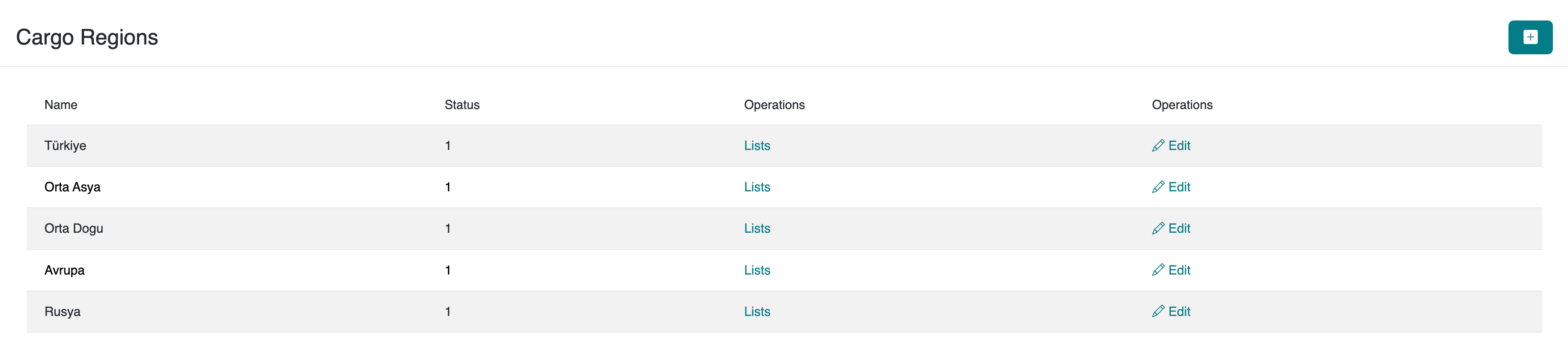Click the pencil icon in the Türkiye row
This screenshot has width=1568, height=356.
point(1158,146)
